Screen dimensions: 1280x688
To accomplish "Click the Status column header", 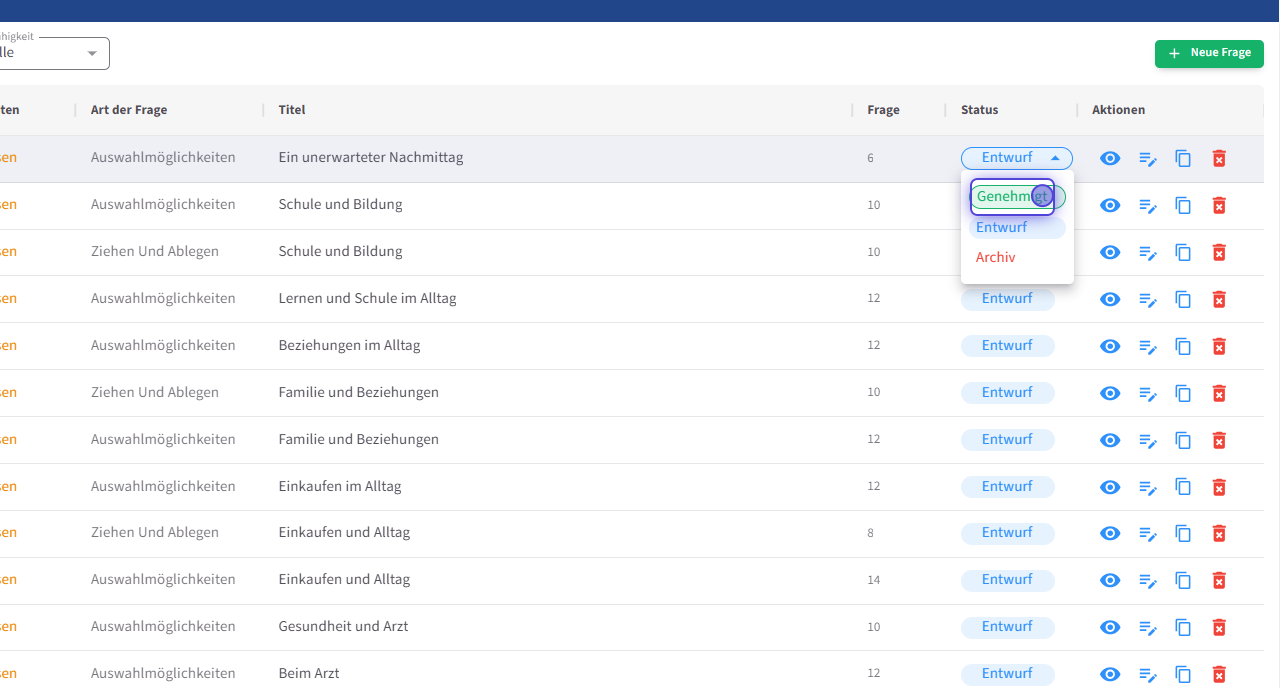I will 979,110.
